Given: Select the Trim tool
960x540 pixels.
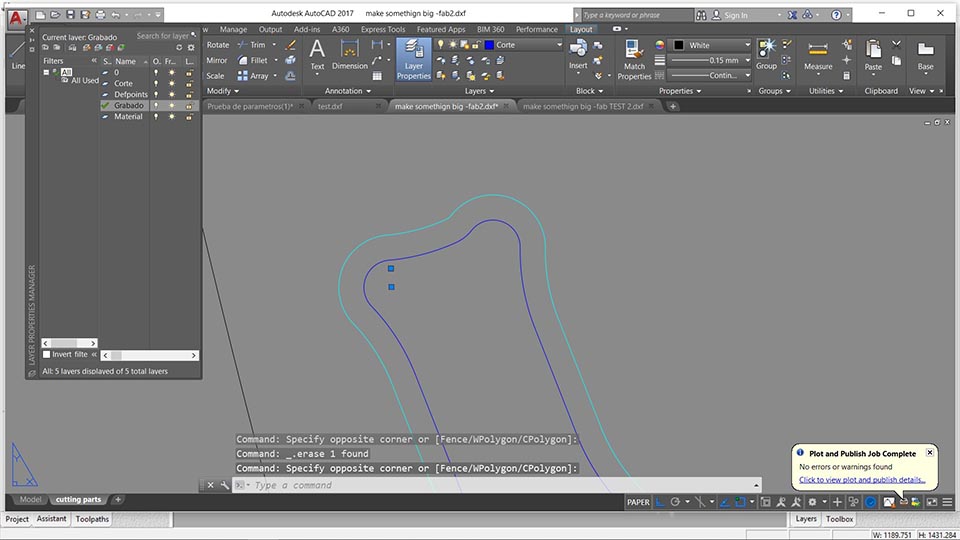Looking at the screenshot, I should pyautogui.click(x=252, y=45).
